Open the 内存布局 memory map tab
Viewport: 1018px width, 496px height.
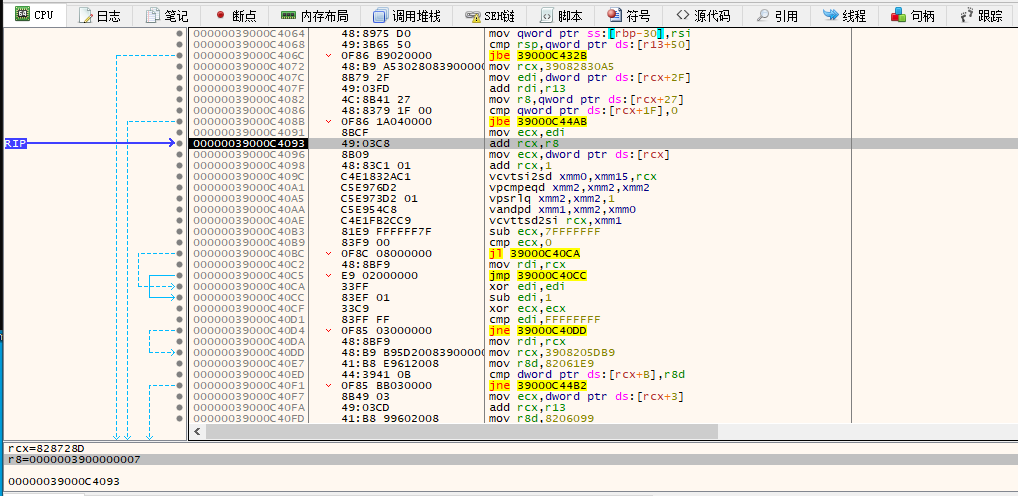coord(314,16)
